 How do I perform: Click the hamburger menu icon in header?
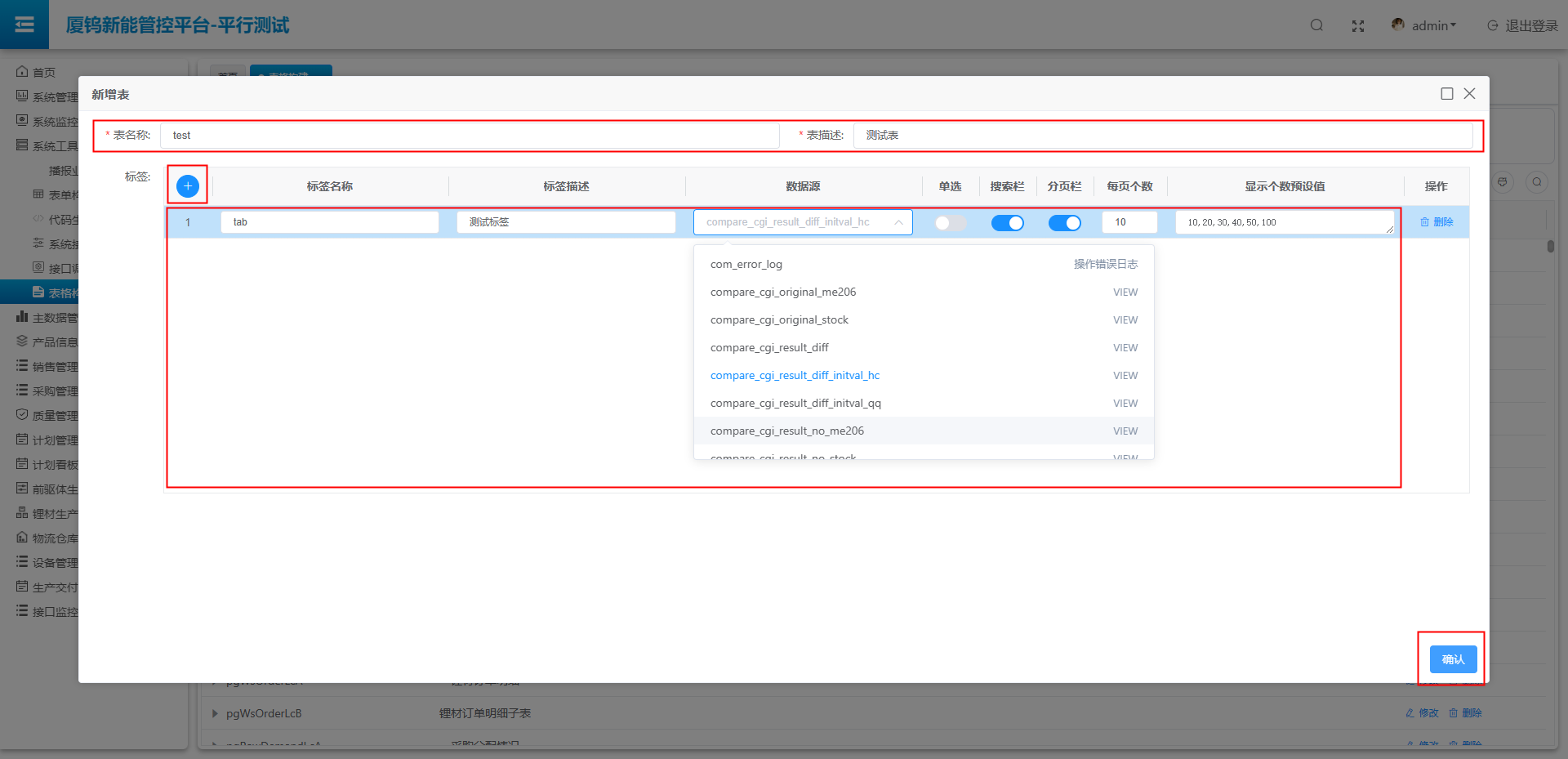pyautogui.click(x=24, y=25)
